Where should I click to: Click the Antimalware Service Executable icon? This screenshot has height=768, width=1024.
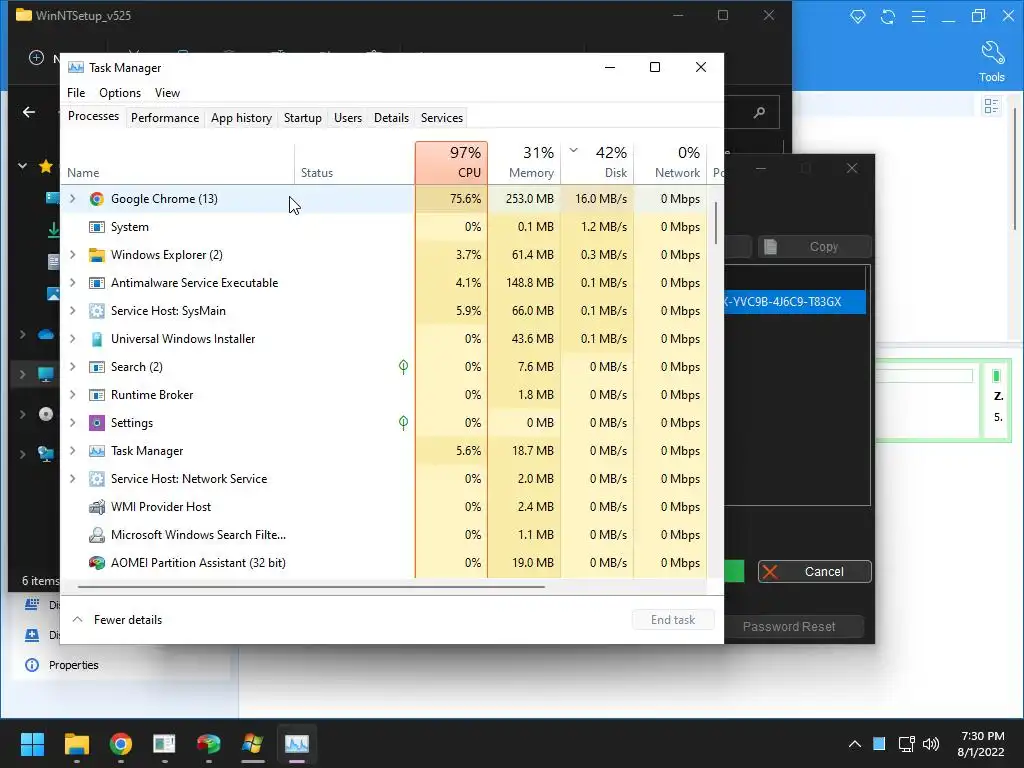(x=97, y=283)
